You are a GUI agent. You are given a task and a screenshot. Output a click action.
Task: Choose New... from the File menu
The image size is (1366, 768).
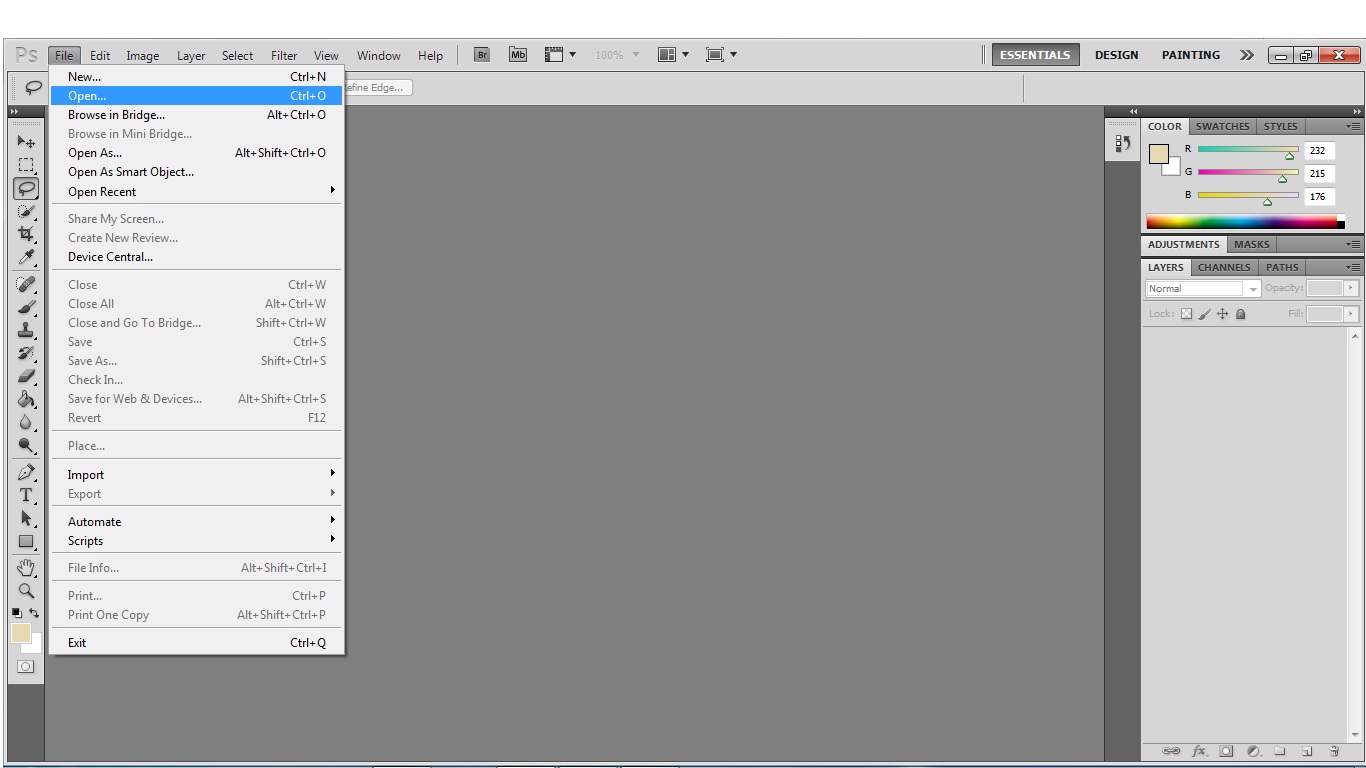click(197, 77)
